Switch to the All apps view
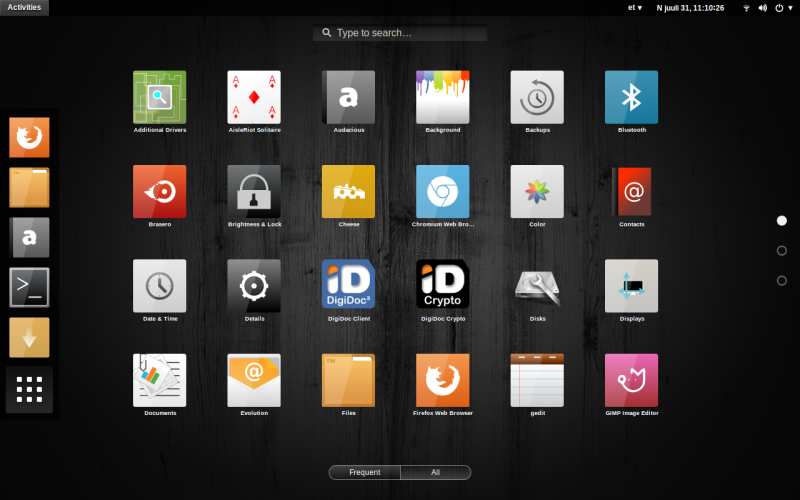 coord(435,472)
